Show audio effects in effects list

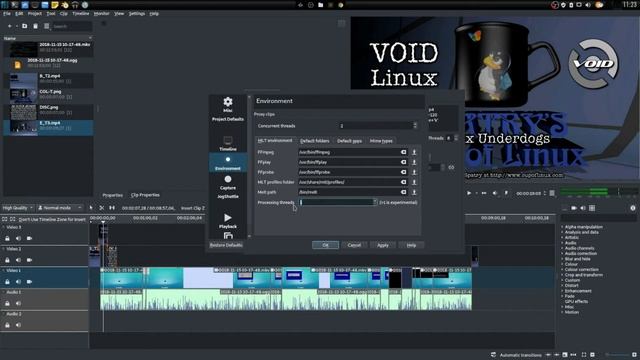click(583, 208)
